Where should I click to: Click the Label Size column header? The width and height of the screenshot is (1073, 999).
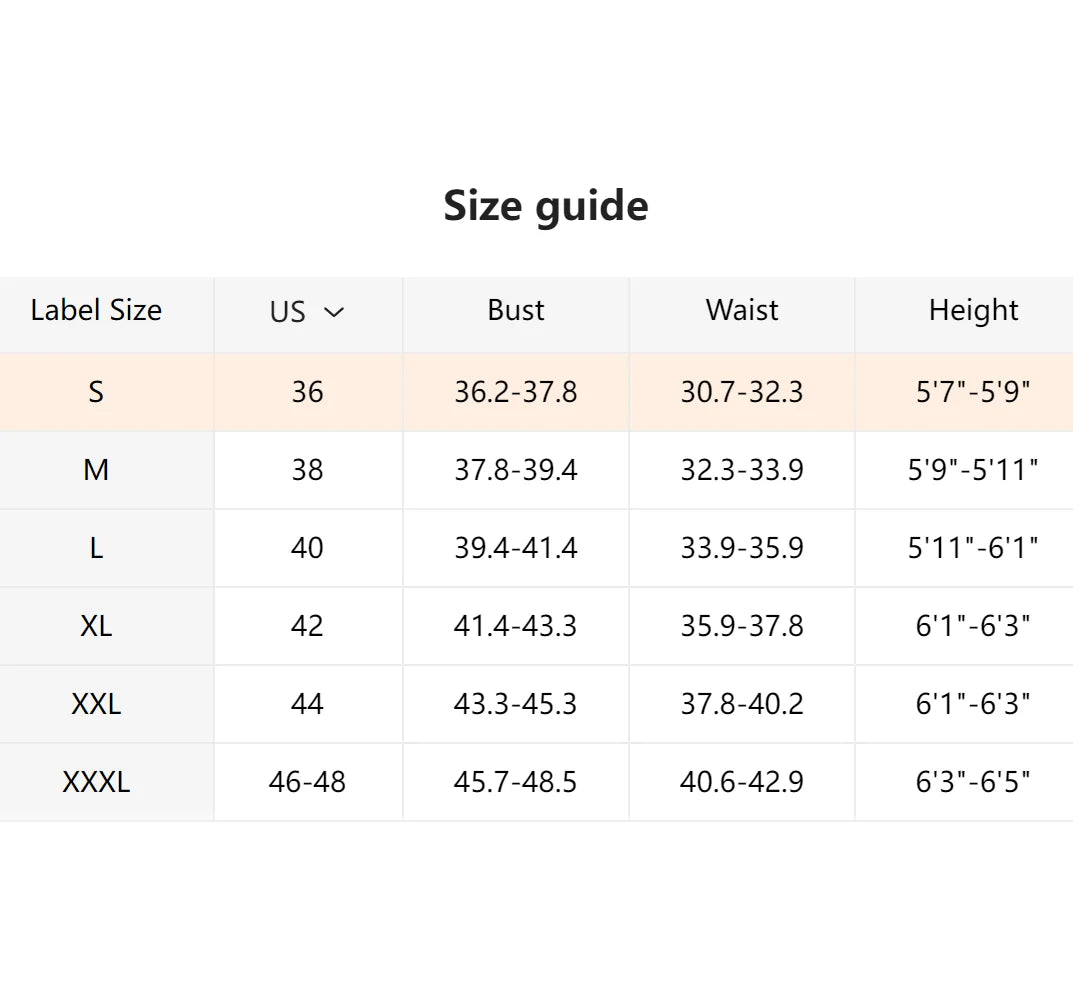tap(96, 310)
